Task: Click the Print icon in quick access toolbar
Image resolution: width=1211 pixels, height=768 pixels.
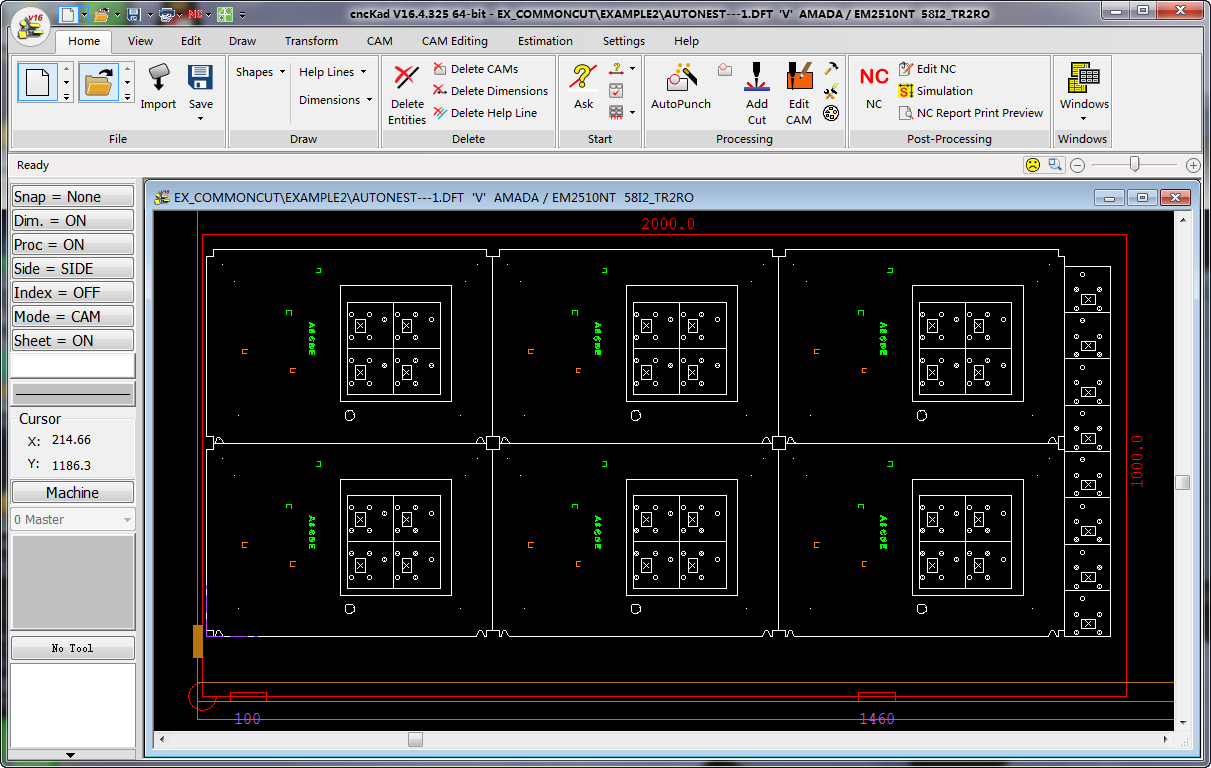Action: (167, 14)
